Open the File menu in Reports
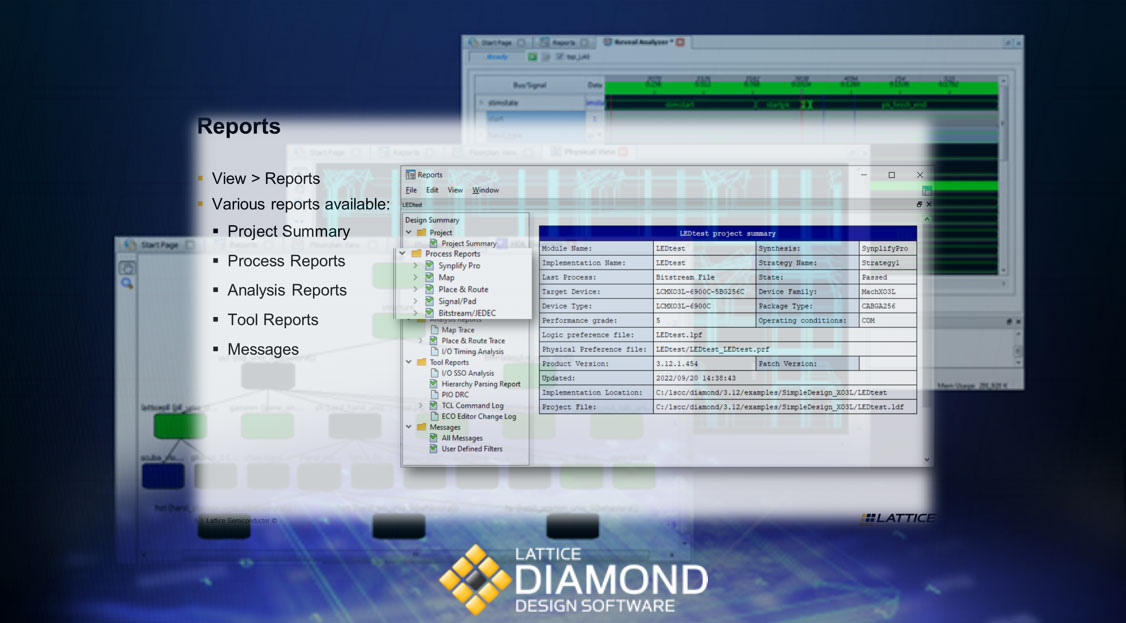 [x=411, y=190]
